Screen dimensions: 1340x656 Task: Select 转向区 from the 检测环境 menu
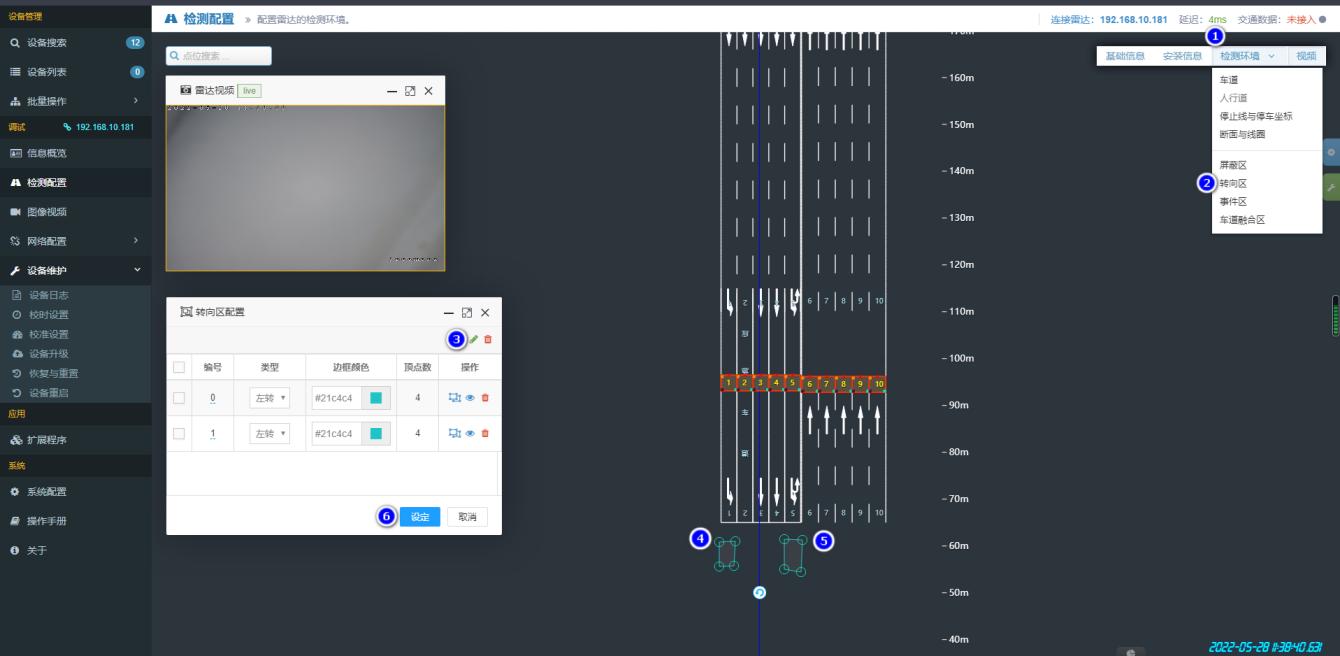(1233, 184)
